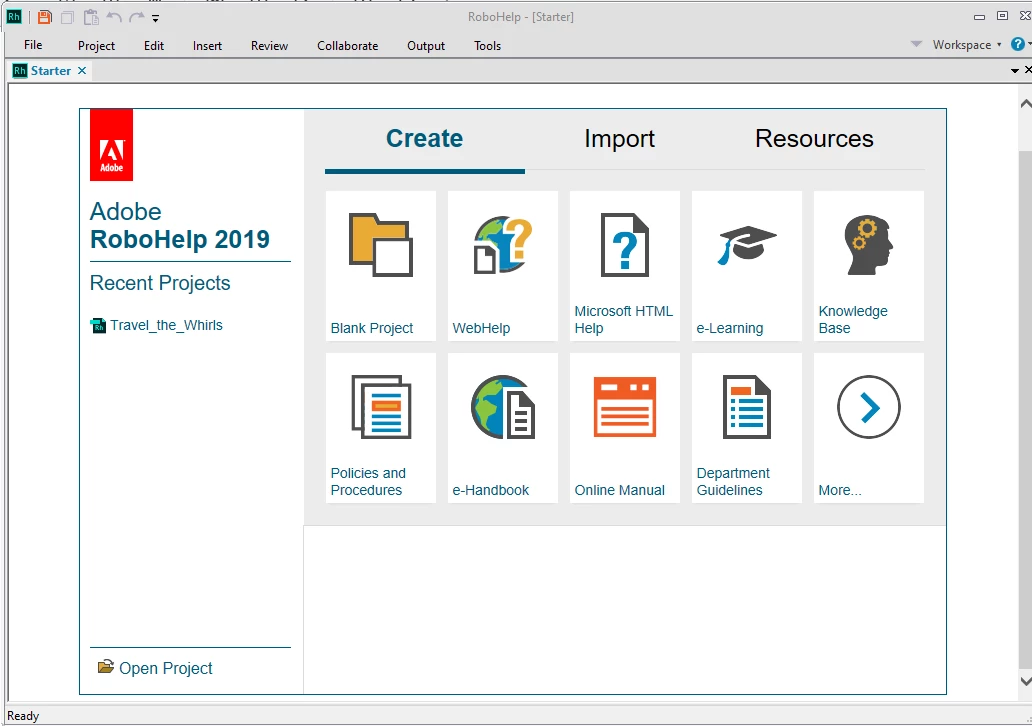Open the Workspace dropdown
The width and height of the screenshot is (1032, 726).
click(x=967, y=45)
